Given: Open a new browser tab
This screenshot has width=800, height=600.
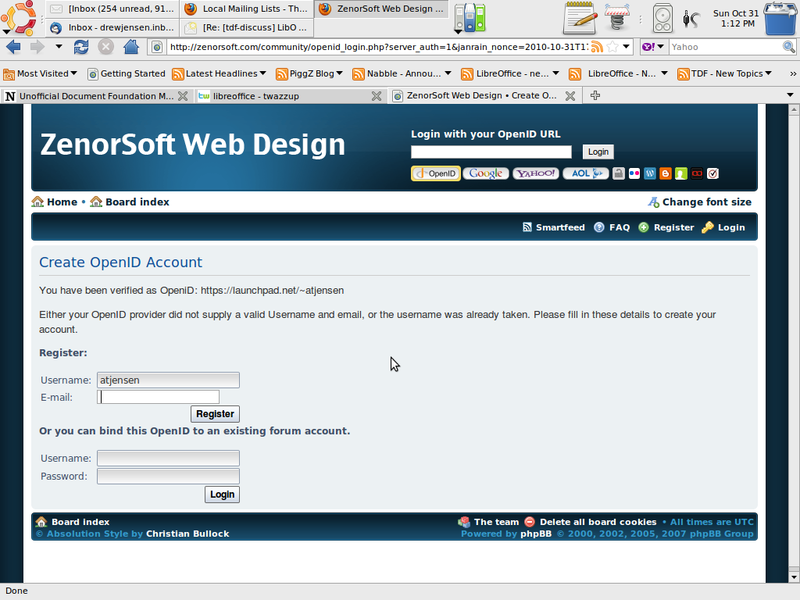Looking at the screenshot, I should pyautogui.click(x=595, y=95).
